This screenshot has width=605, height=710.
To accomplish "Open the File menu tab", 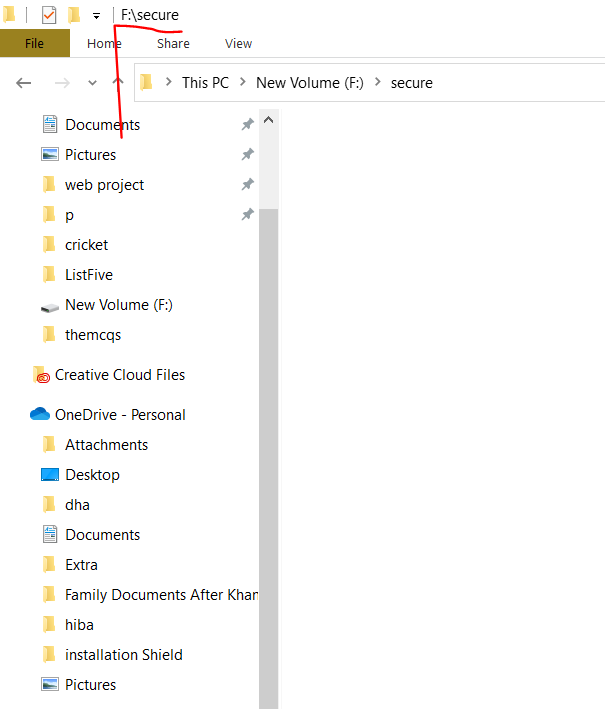I will click(x=34, y=43).
